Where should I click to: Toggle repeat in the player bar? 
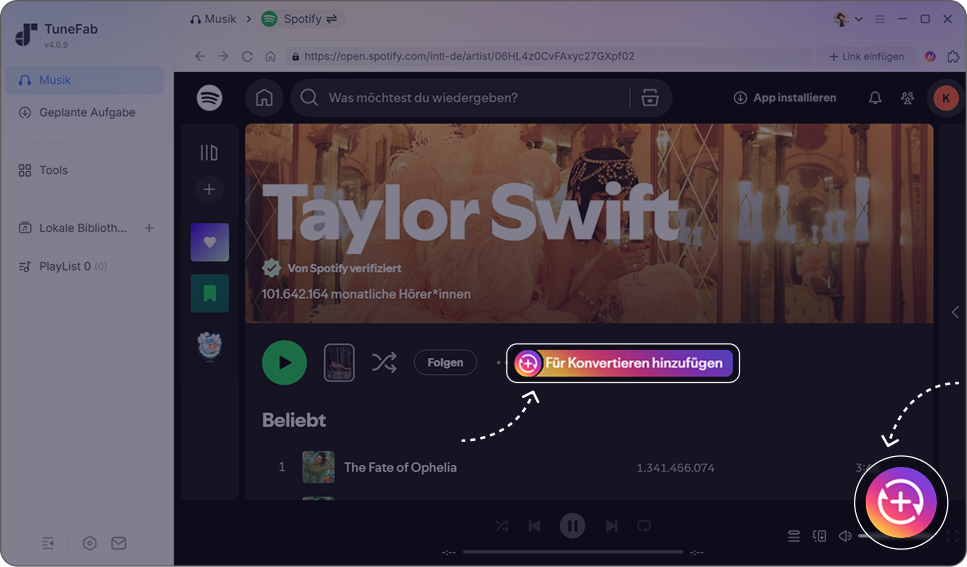644,526
